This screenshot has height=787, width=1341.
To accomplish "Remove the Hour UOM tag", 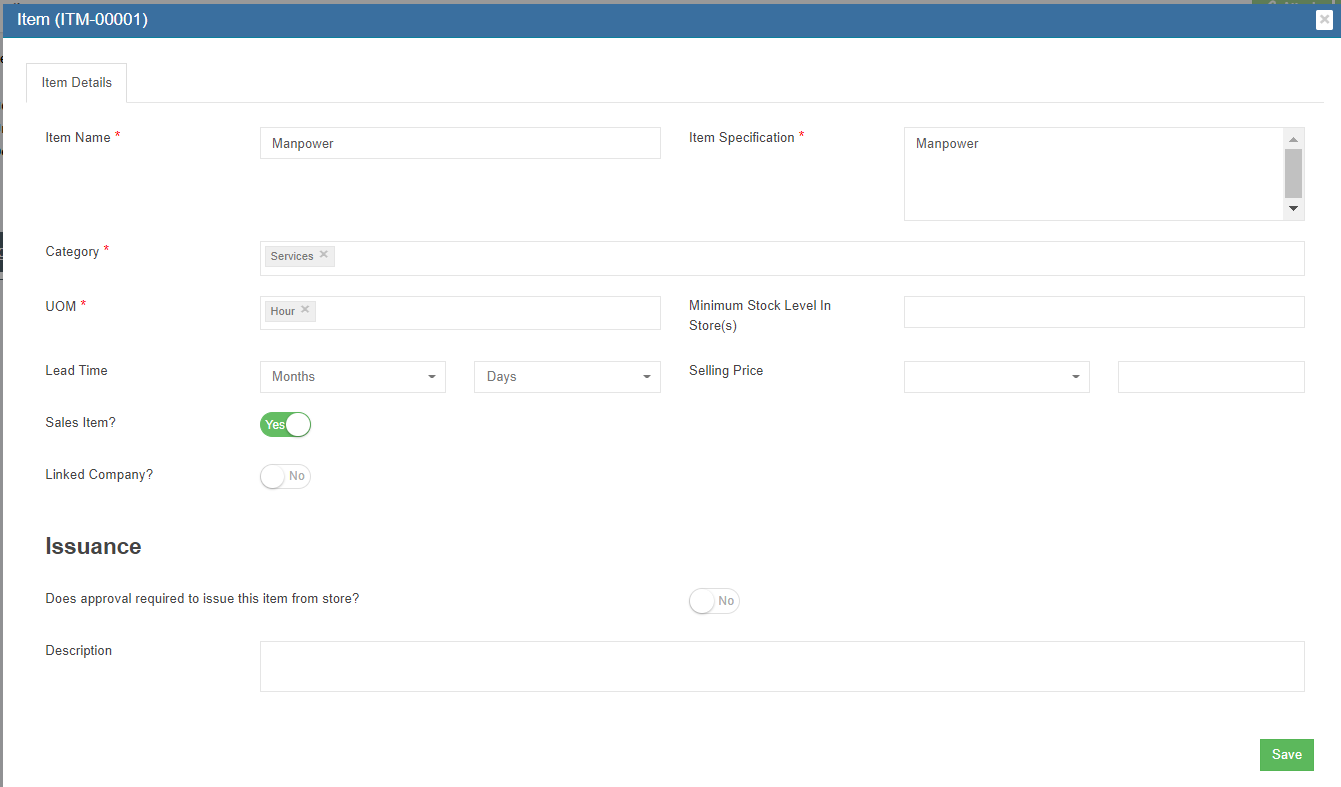I will (x=305, y=310).
